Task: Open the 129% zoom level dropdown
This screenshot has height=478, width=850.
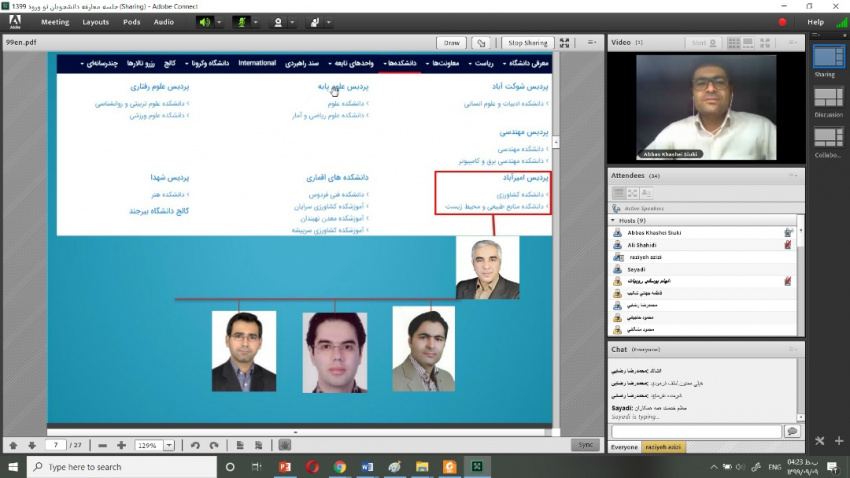Action: (x=169, y=445)
